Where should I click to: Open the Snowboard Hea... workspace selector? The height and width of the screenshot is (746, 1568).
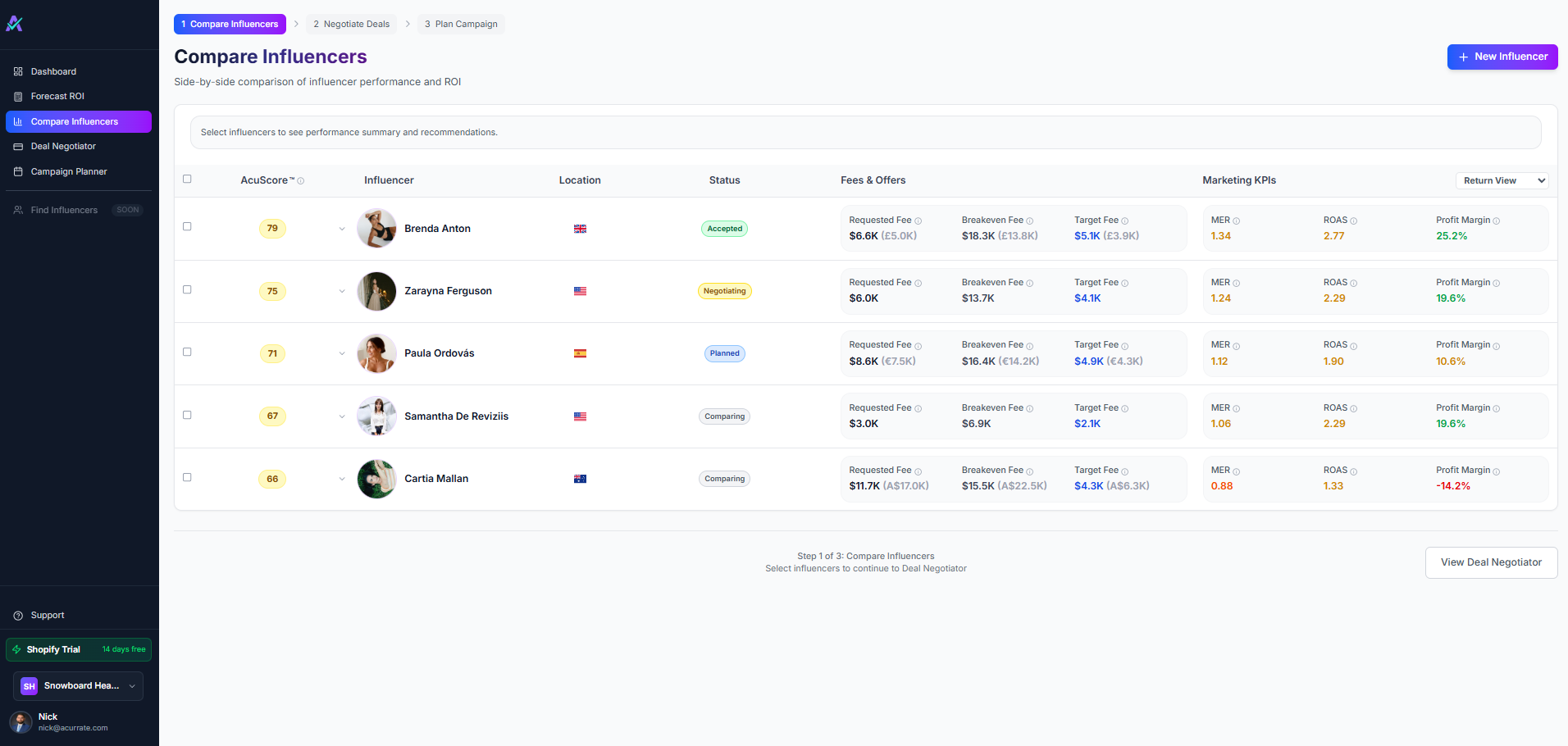[78, 686]
